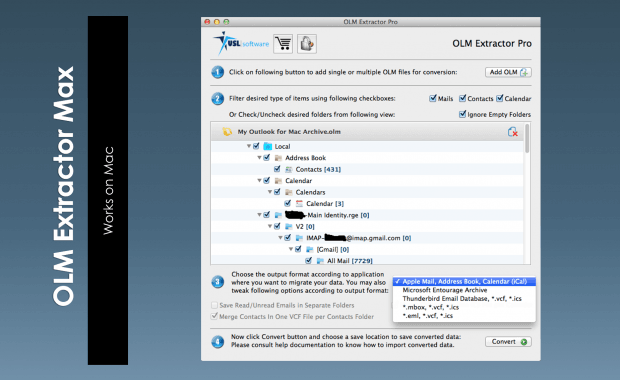Uncheck the Calendars subfolder checkbox
This screenshot has height=380, width=620.
click(x=277, y=192)
